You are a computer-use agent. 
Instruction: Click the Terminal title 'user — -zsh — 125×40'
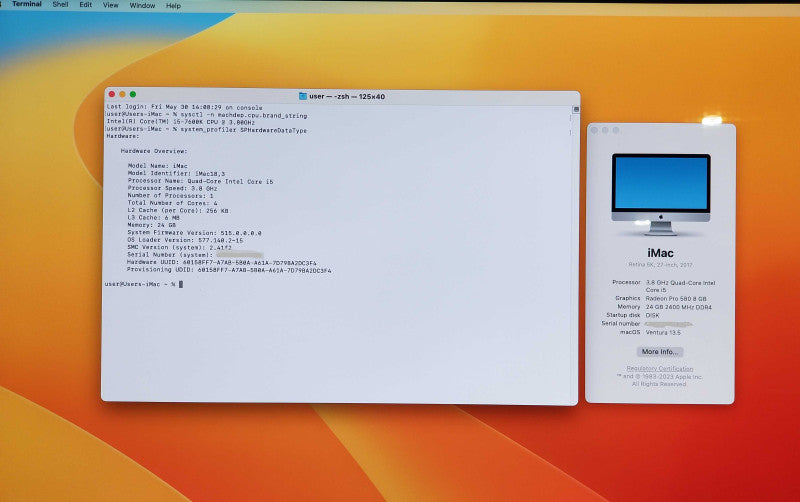pyautogui.click(x=347, y=96)
